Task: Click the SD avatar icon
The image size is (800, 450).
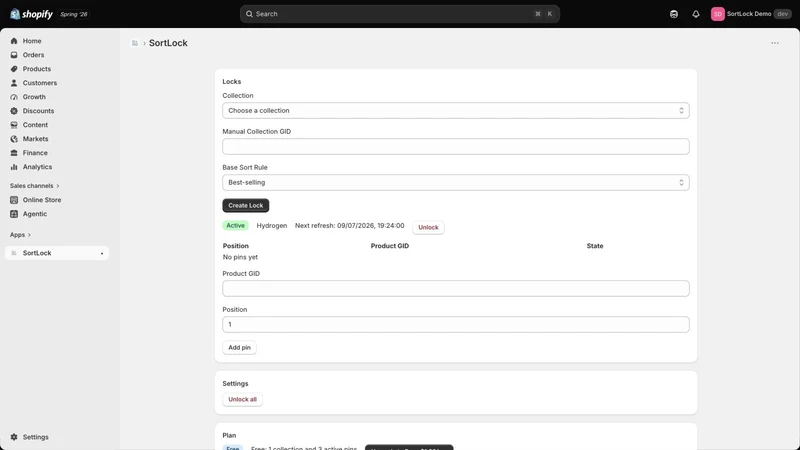Action: point(717,14)
